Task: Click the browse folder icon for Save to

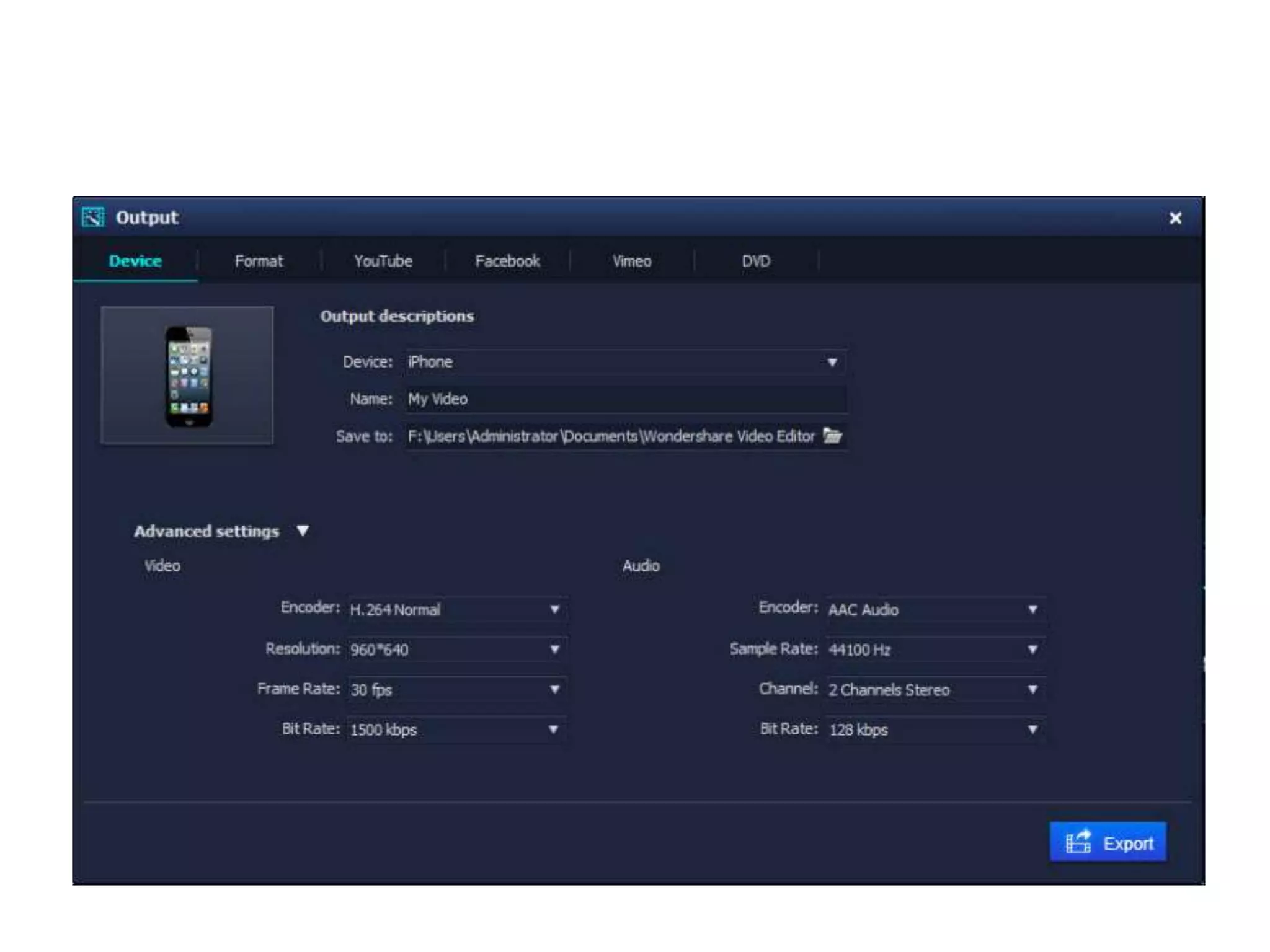Action: tap(832, 436)
